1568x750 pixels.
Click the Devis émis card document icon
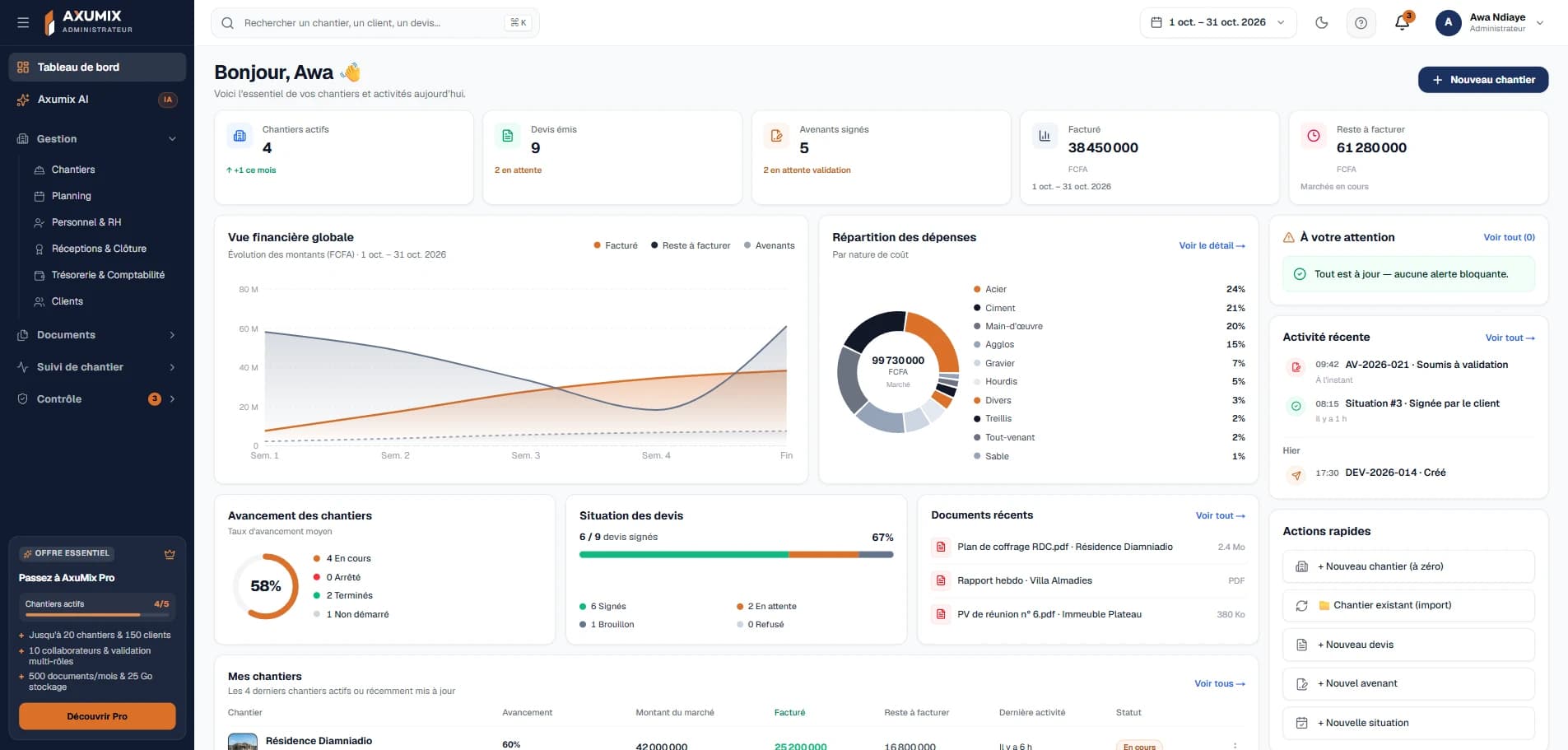[508, 136]
